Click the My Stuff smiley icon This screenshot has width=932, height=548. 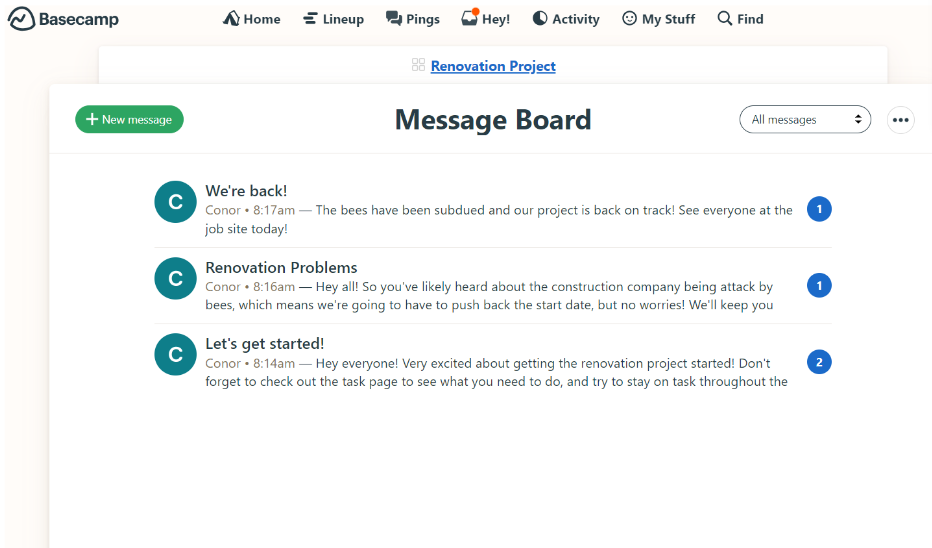(x=629, y=19)
